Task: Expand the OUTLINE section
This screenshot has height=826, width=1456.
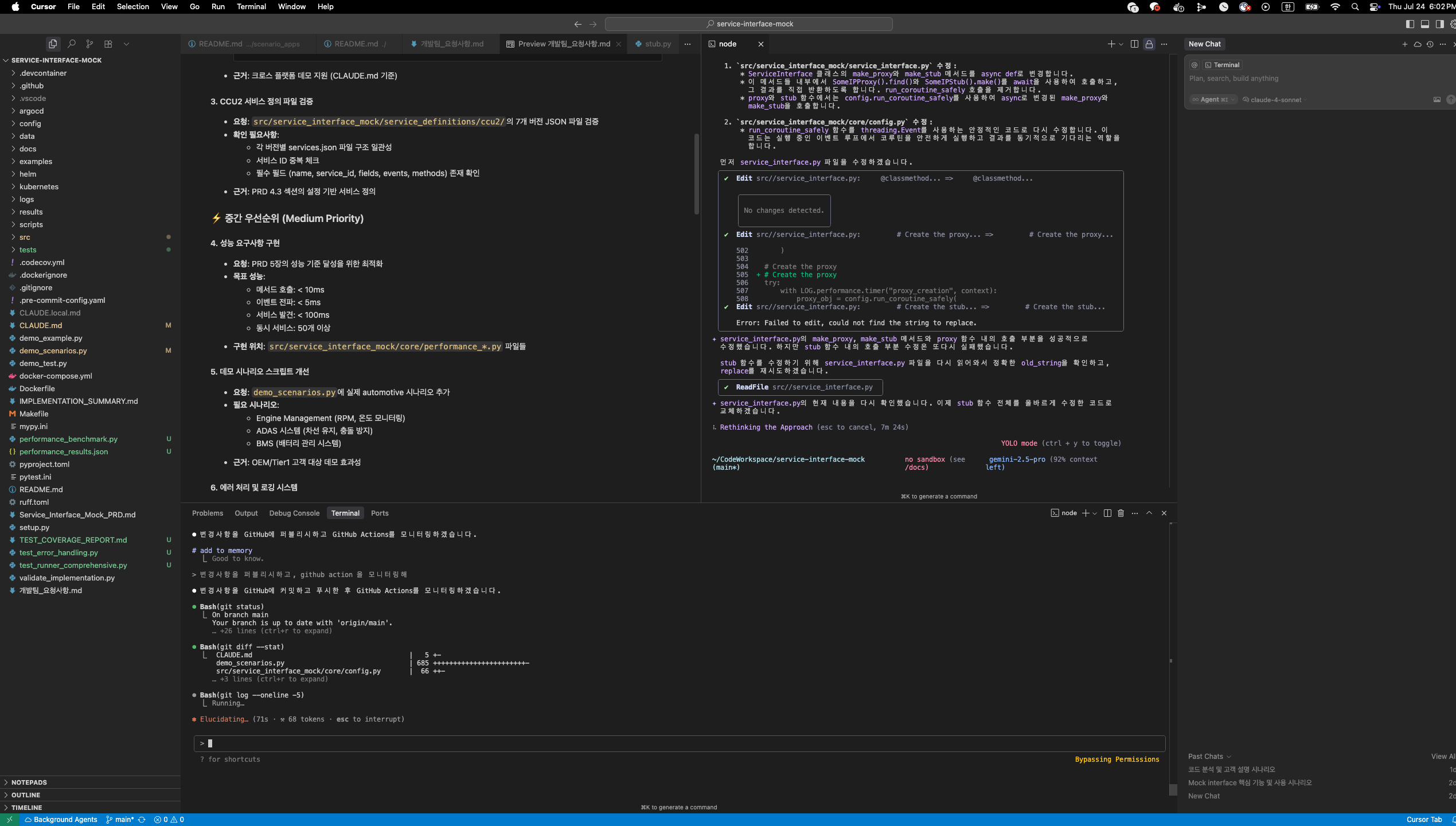Action: [25, 795]
